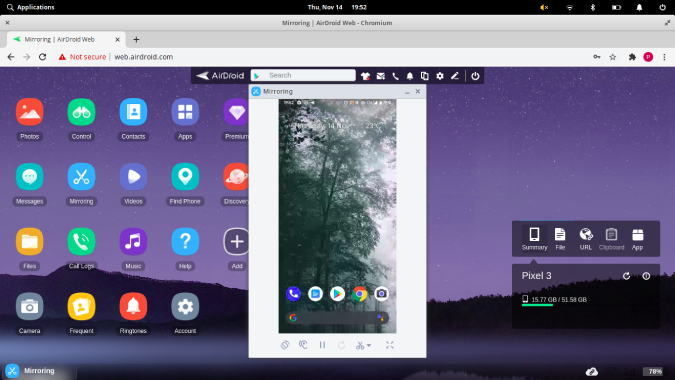This screenshot has height=380, width=675.
Task: Open the Account gear icon
Action: tap(185, 306)
